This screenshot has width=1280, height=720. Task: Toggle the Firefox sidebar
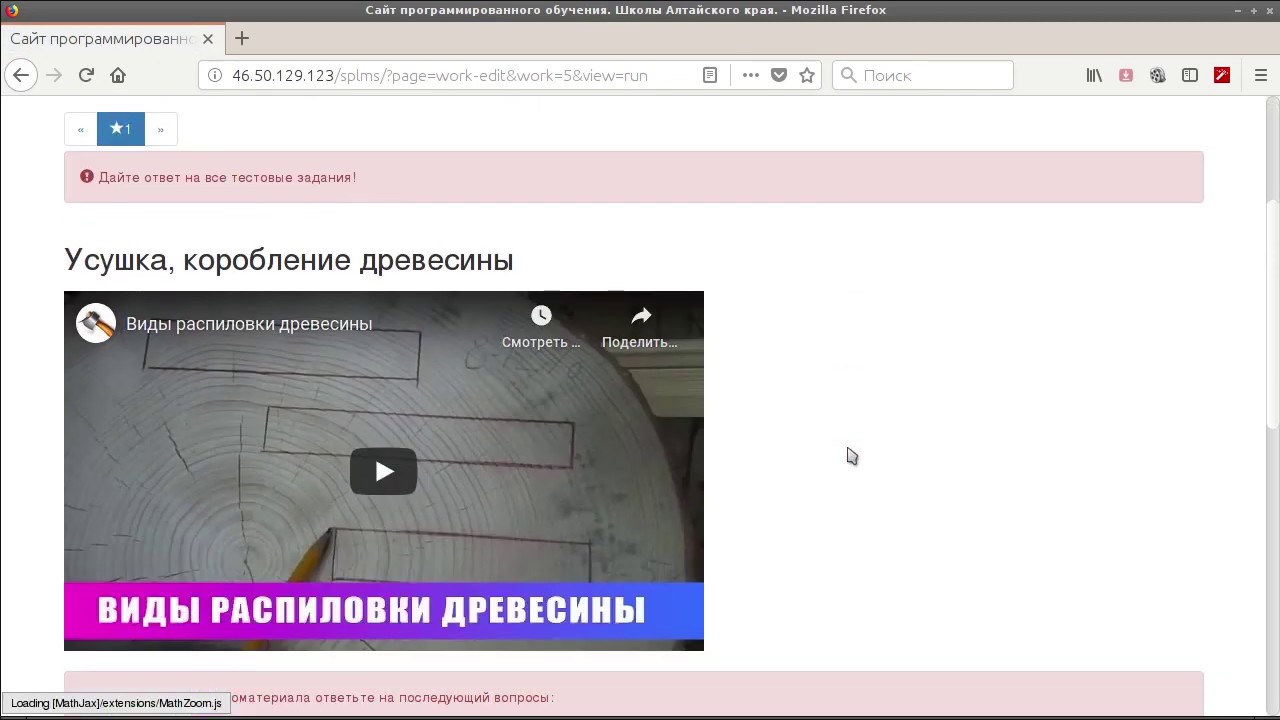[1190, 75]
